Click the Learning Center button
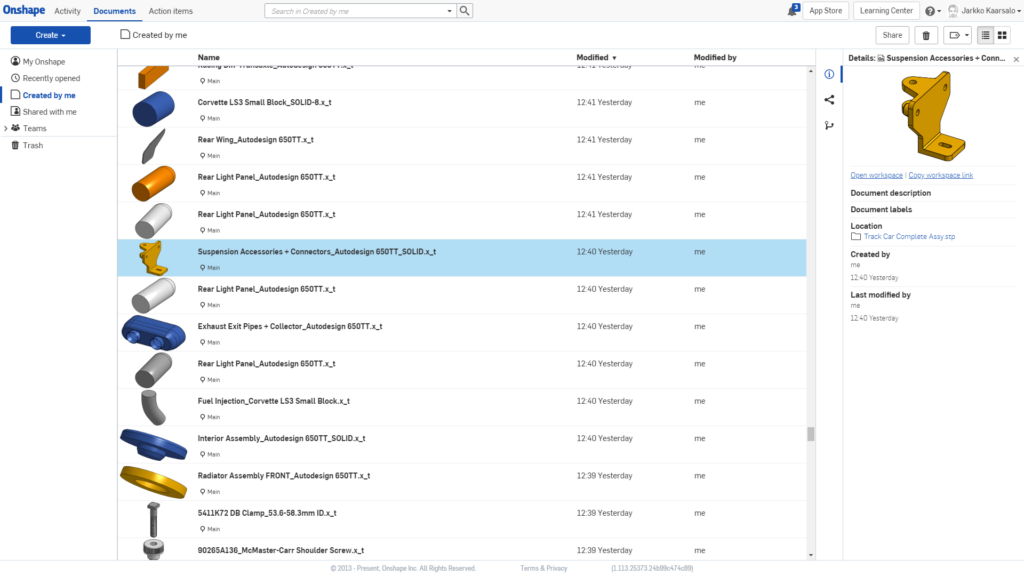Image resolution: width=1024 pixels, height=576 pixels. [x=886, y=11]
